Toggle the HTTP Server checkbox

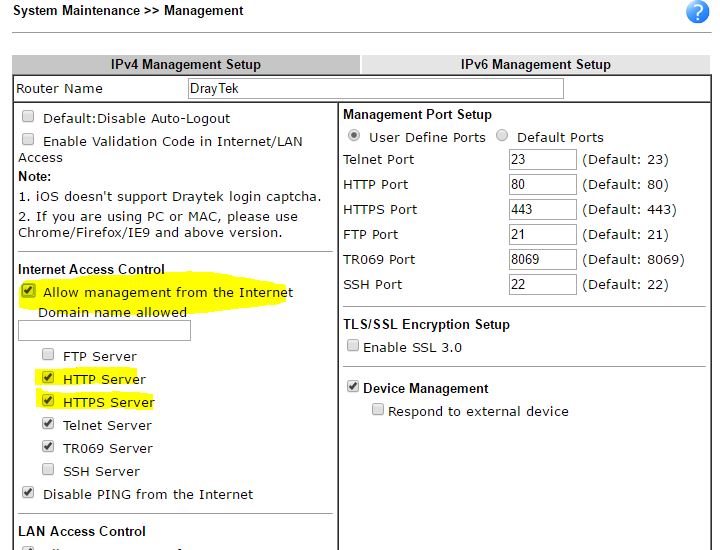pyautogui.click(x=48, y=378)
